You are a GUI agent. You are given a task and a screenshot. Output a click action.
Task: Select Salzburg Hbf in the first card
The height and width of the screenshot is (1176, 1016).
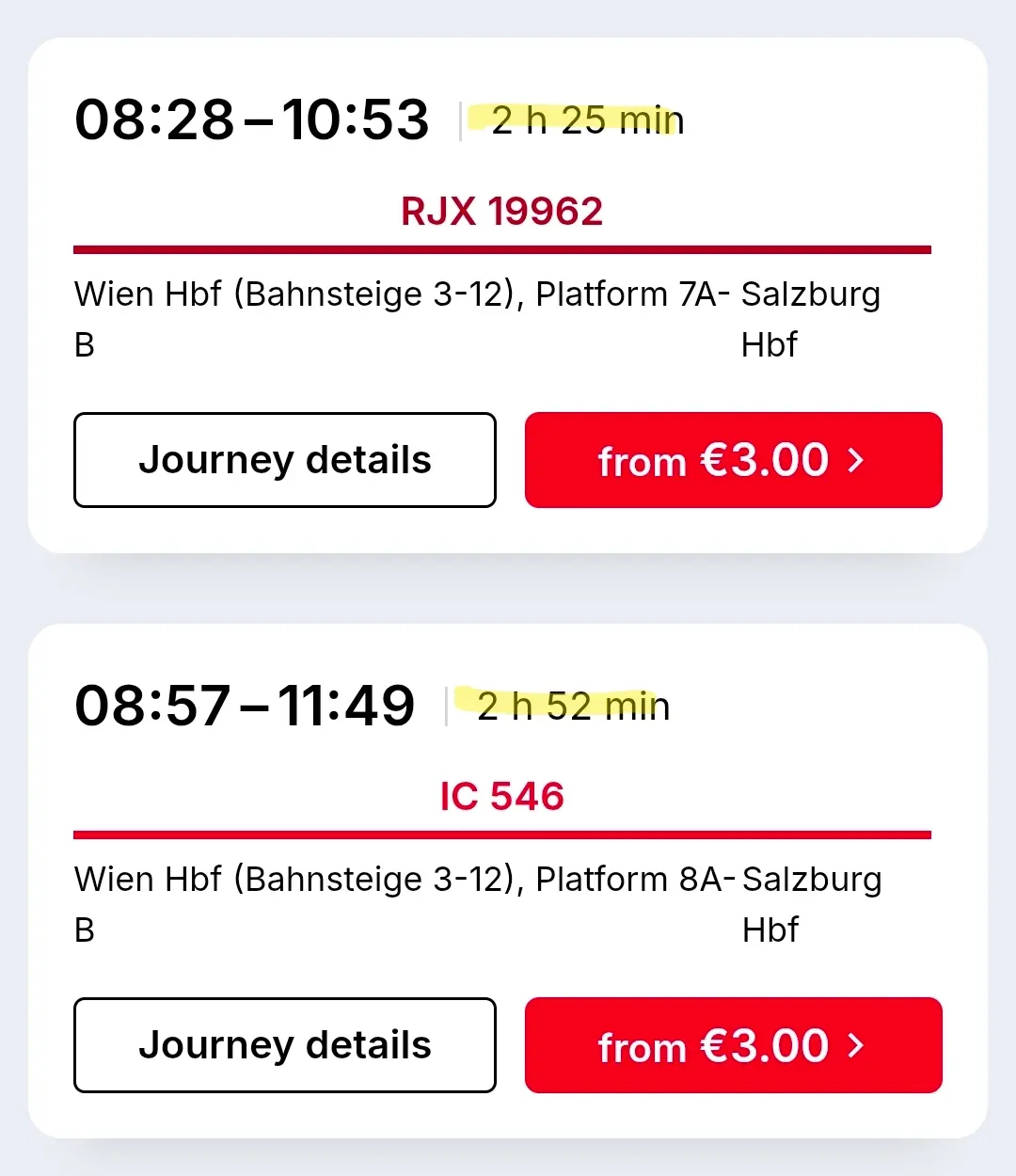[811, 319]
